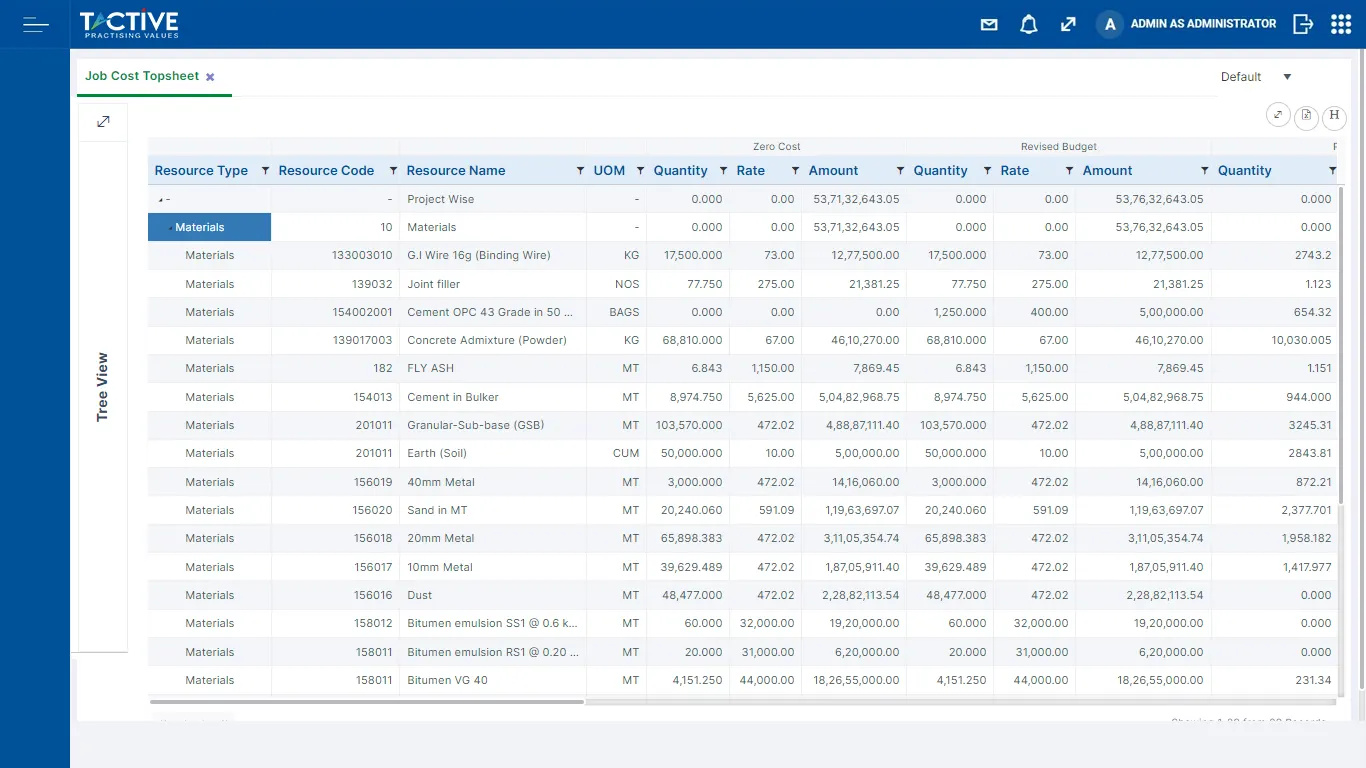Open the hamburger navigation menu
This screenshot has height=768, width=1366.
(x=35, y=24)
